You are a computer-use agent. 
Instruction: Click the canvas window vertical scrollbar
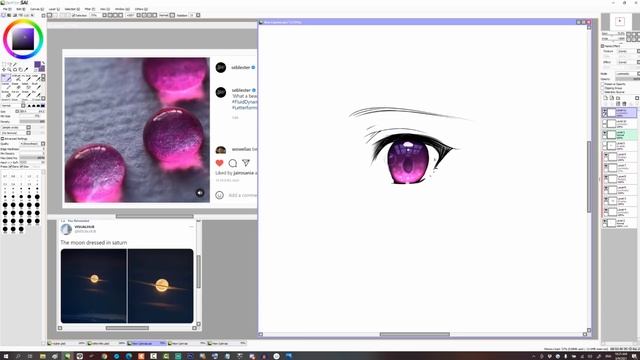click(589, 176)
